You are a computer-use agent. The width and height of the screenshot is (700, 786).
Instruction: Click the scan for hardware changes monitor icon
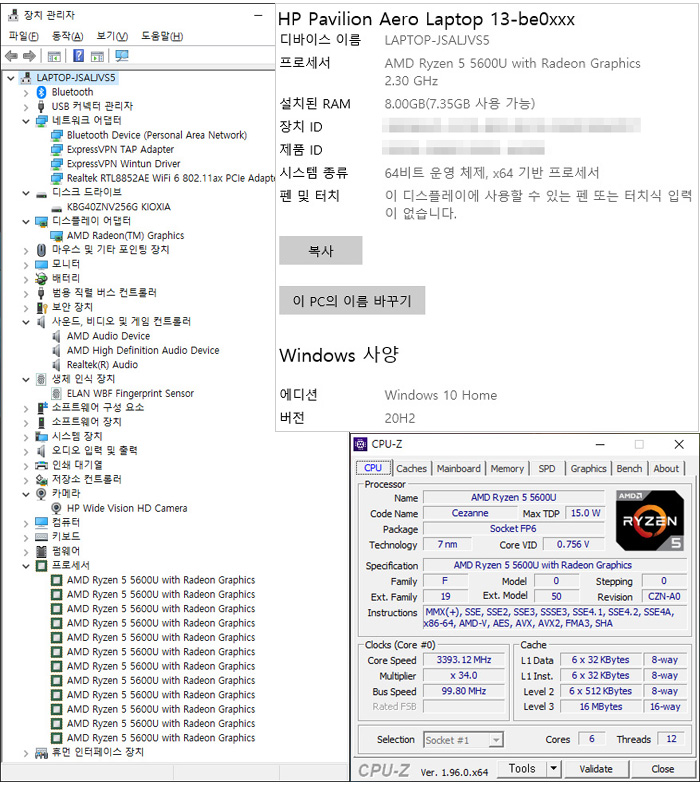point(121,56)
